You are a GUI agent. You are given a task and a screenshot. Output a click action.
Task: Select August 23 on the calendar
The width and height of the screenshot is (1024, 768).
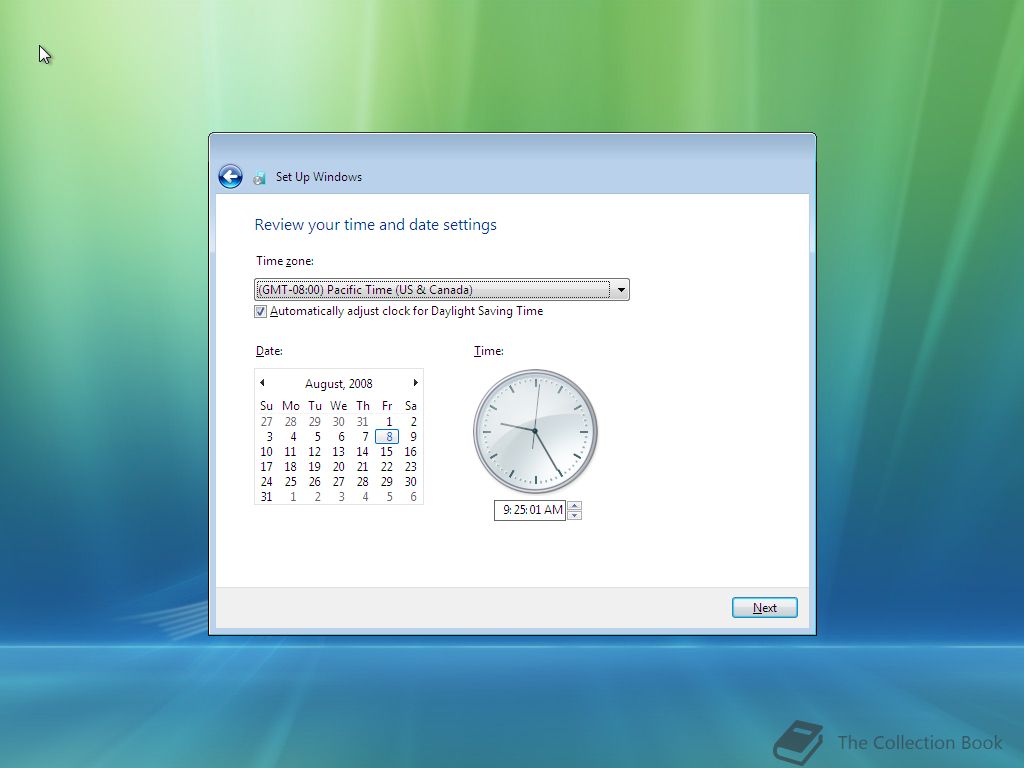[410, 467]
